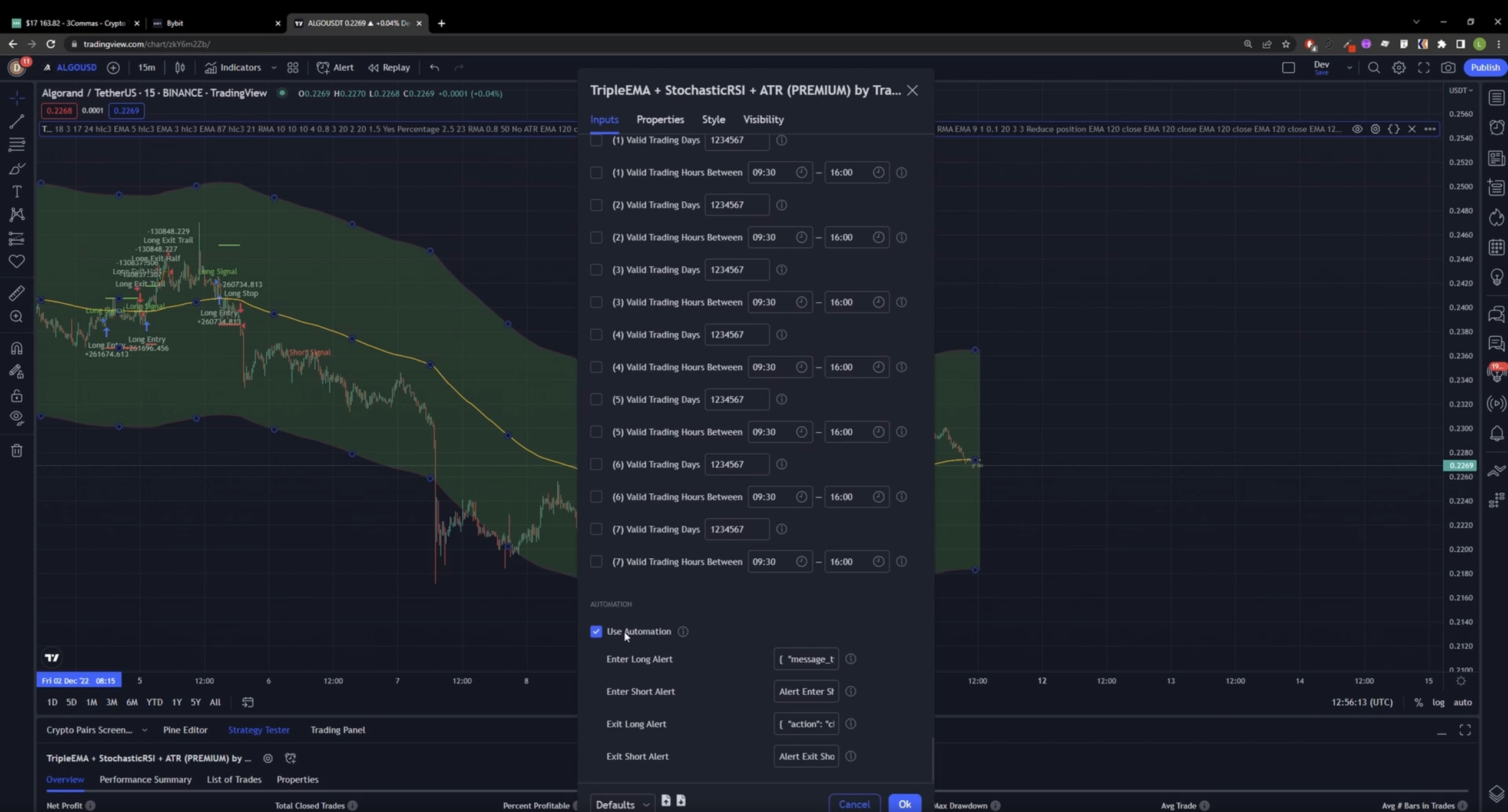Screen dimensions: 1508x812
Task: Click the Undo arrow in toolbar
Action: coord(435,68)
